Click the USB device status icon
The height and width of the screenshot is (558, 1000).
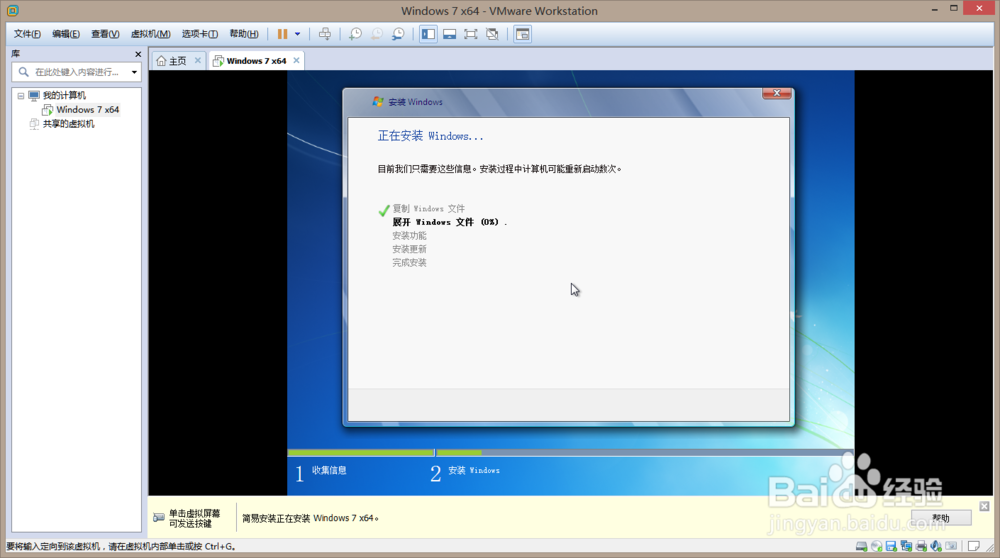point(951,546)
